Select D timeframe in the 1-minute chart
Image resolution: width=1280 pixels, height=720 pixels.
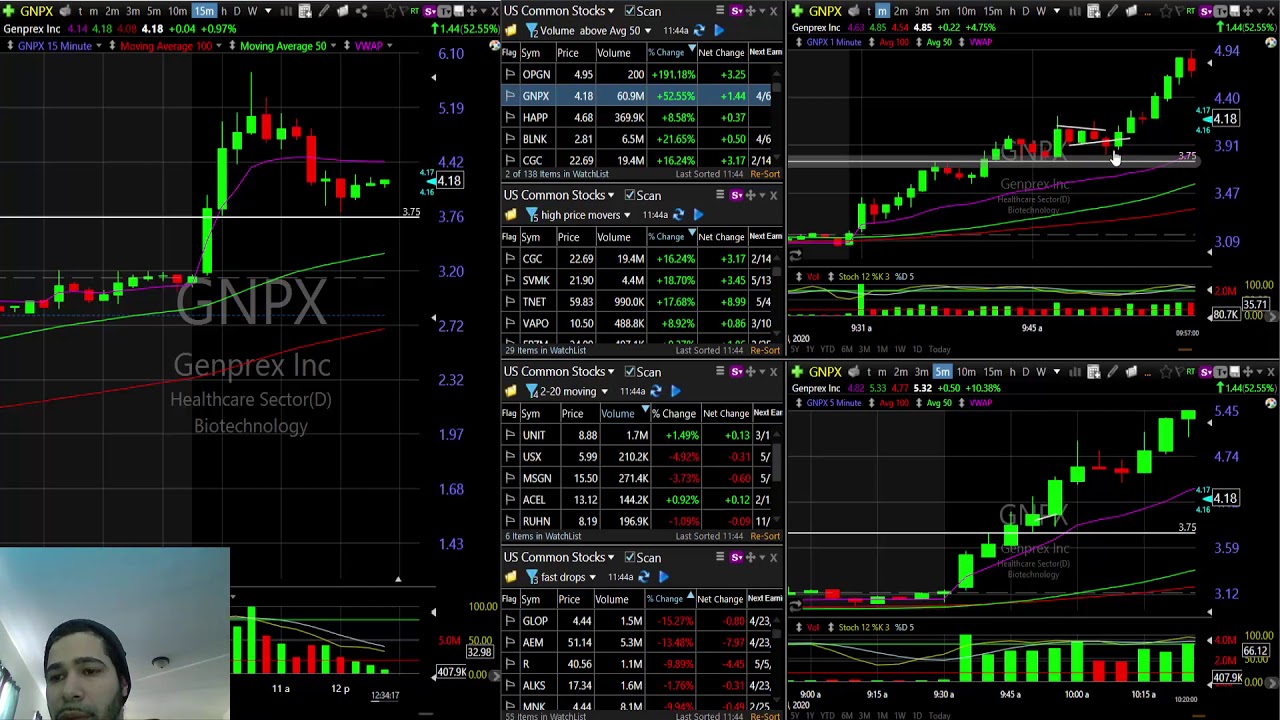(1025, 11)
